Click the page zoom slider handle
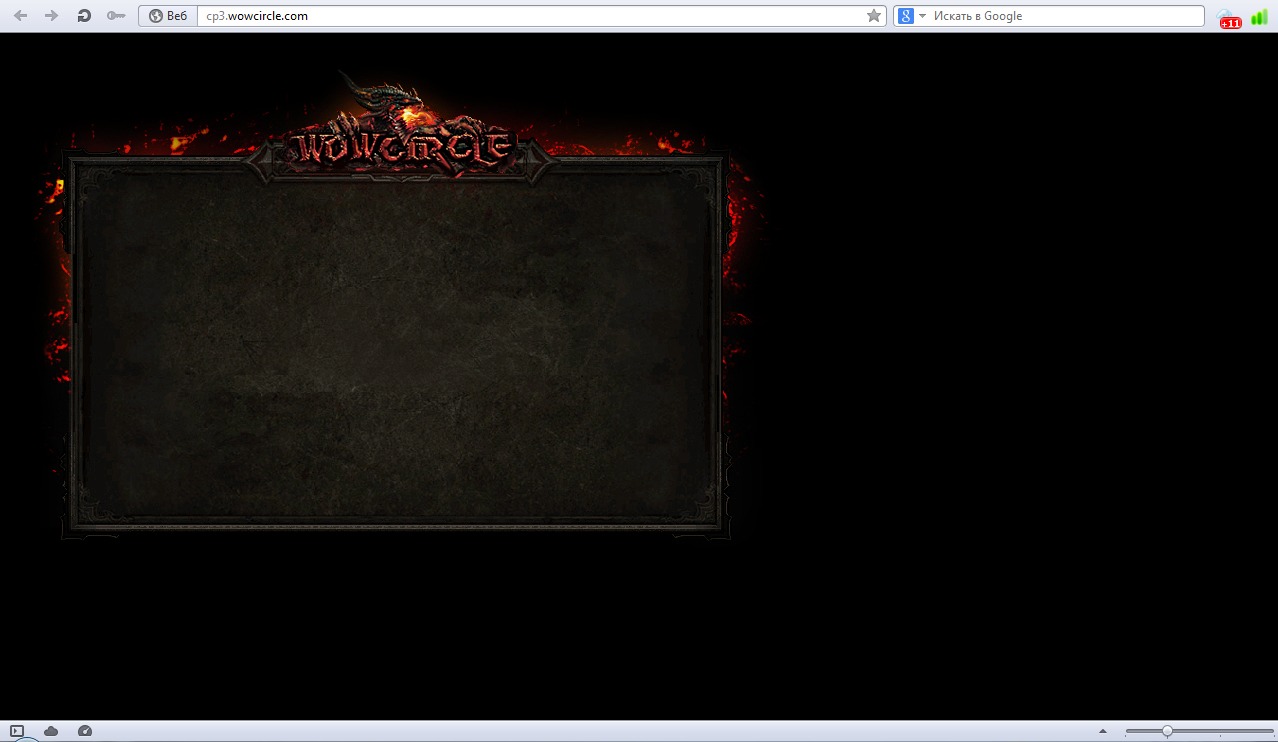The width and height of the screenshot is (1278, 742). pos(1167,731)
